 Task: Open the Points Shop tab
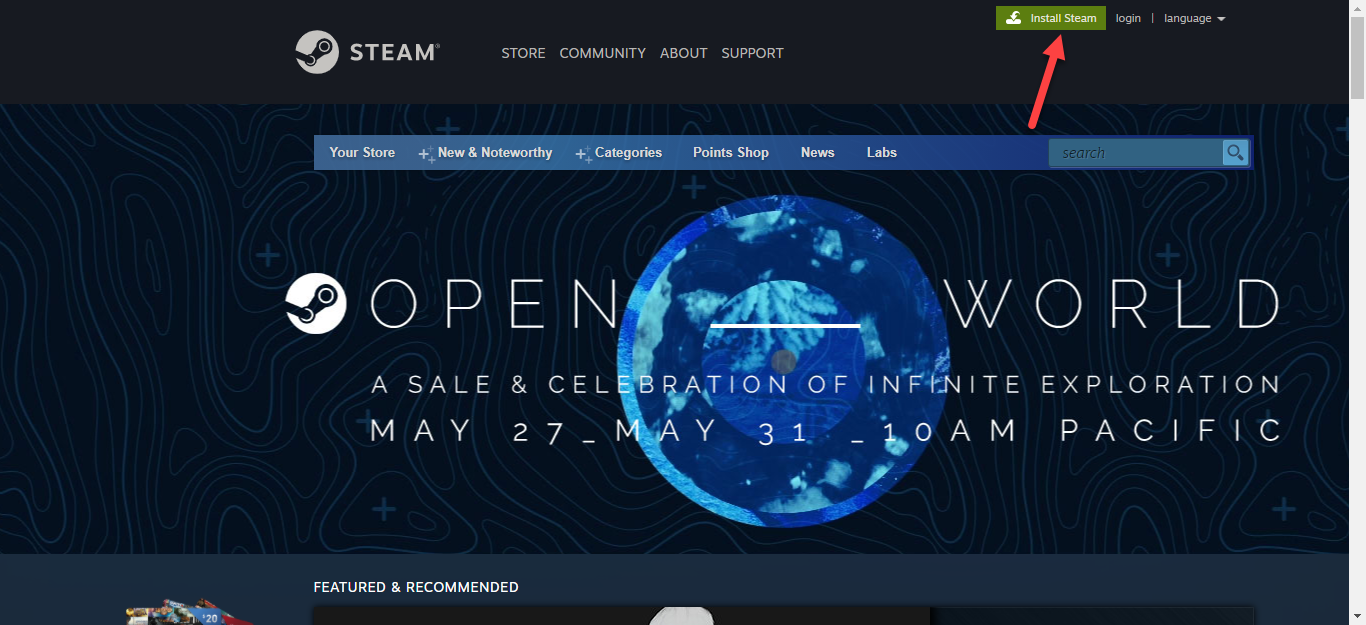730,153
